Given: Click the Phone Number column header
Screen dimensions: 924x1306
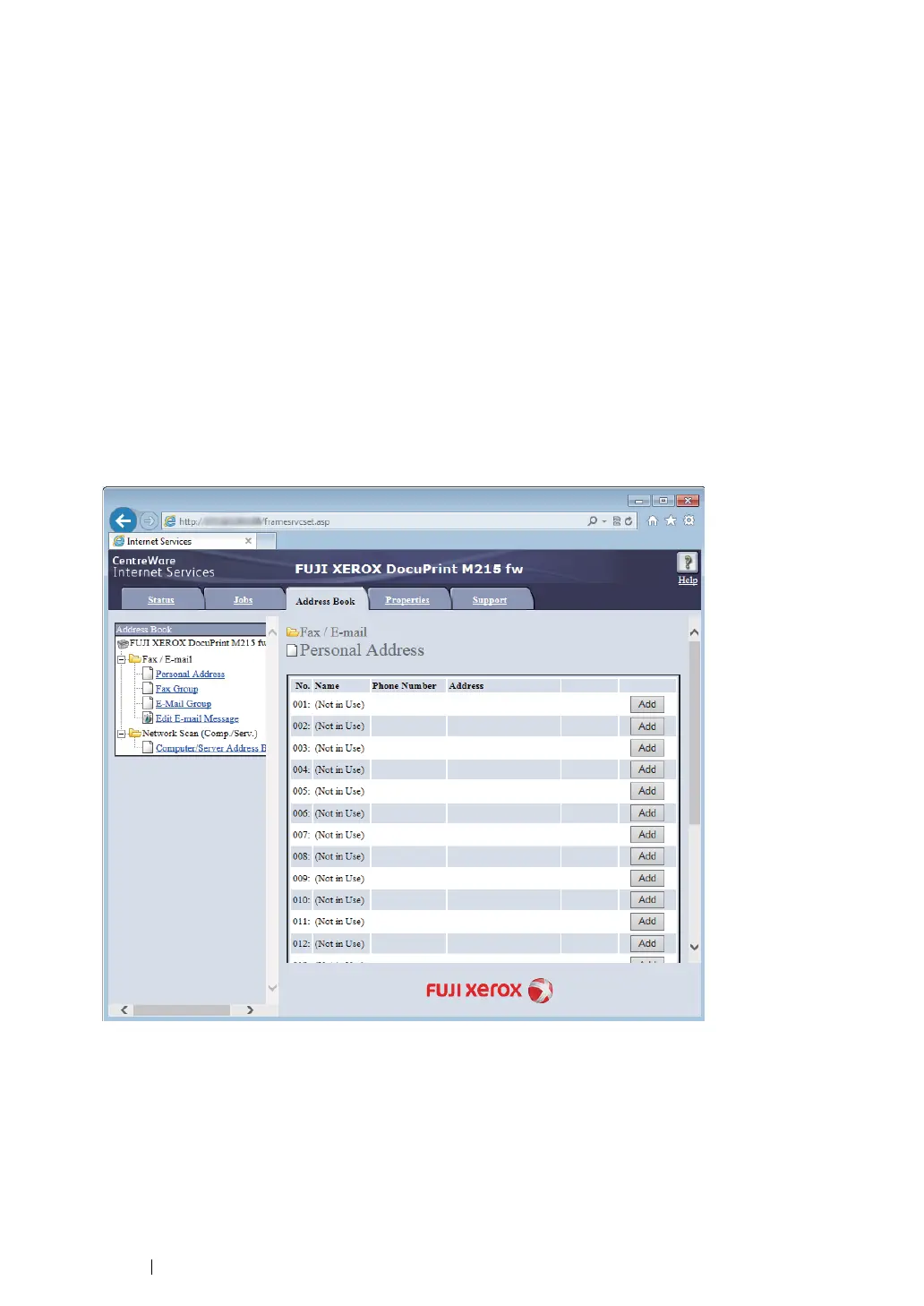Looking at the screenshot, I should (405, 686).
